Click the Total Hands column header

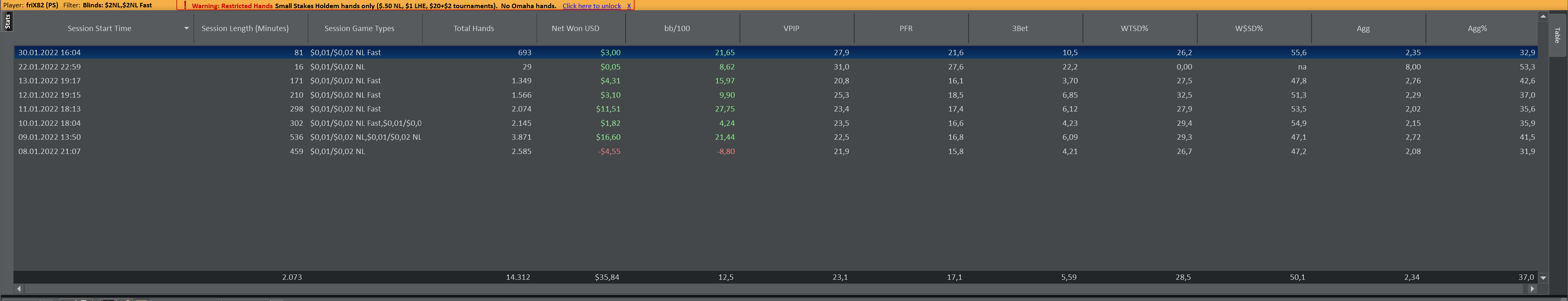(474, 28)
